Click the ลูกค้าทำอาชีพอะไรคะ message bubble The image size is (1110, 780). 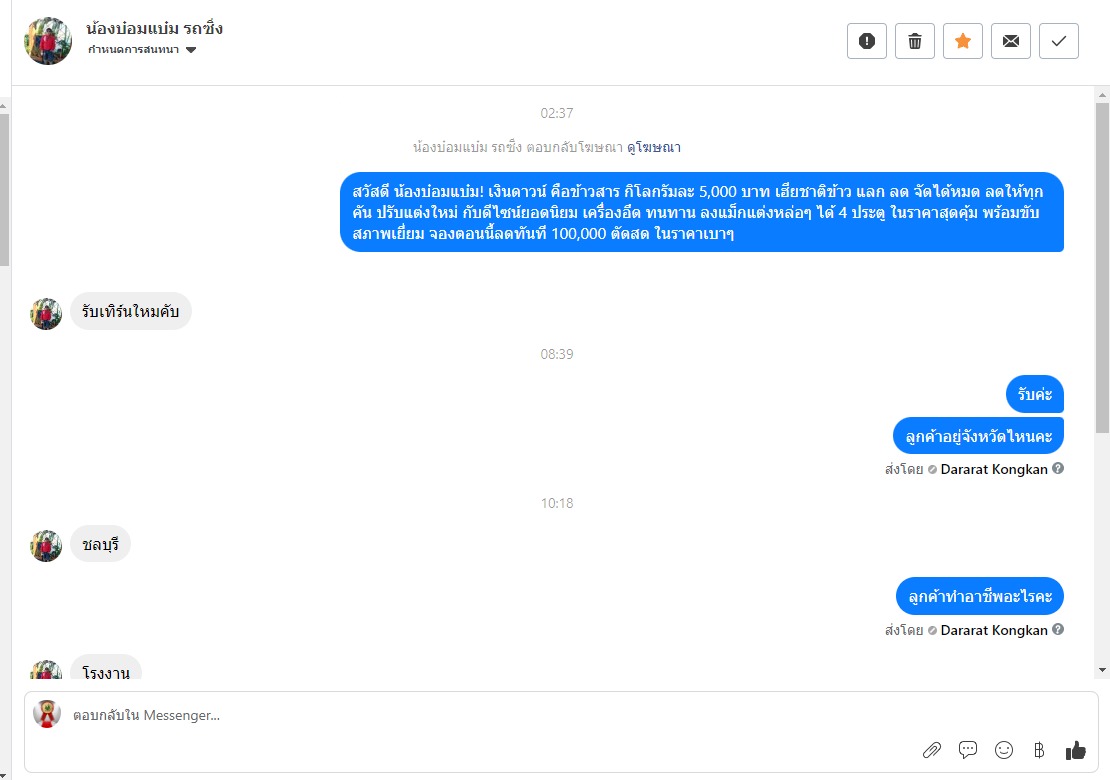pos(979,597)
